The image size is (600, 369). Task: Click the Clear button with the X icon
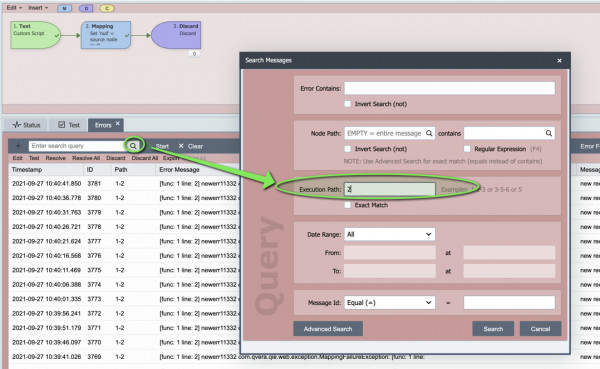click(x=191, y=146)
